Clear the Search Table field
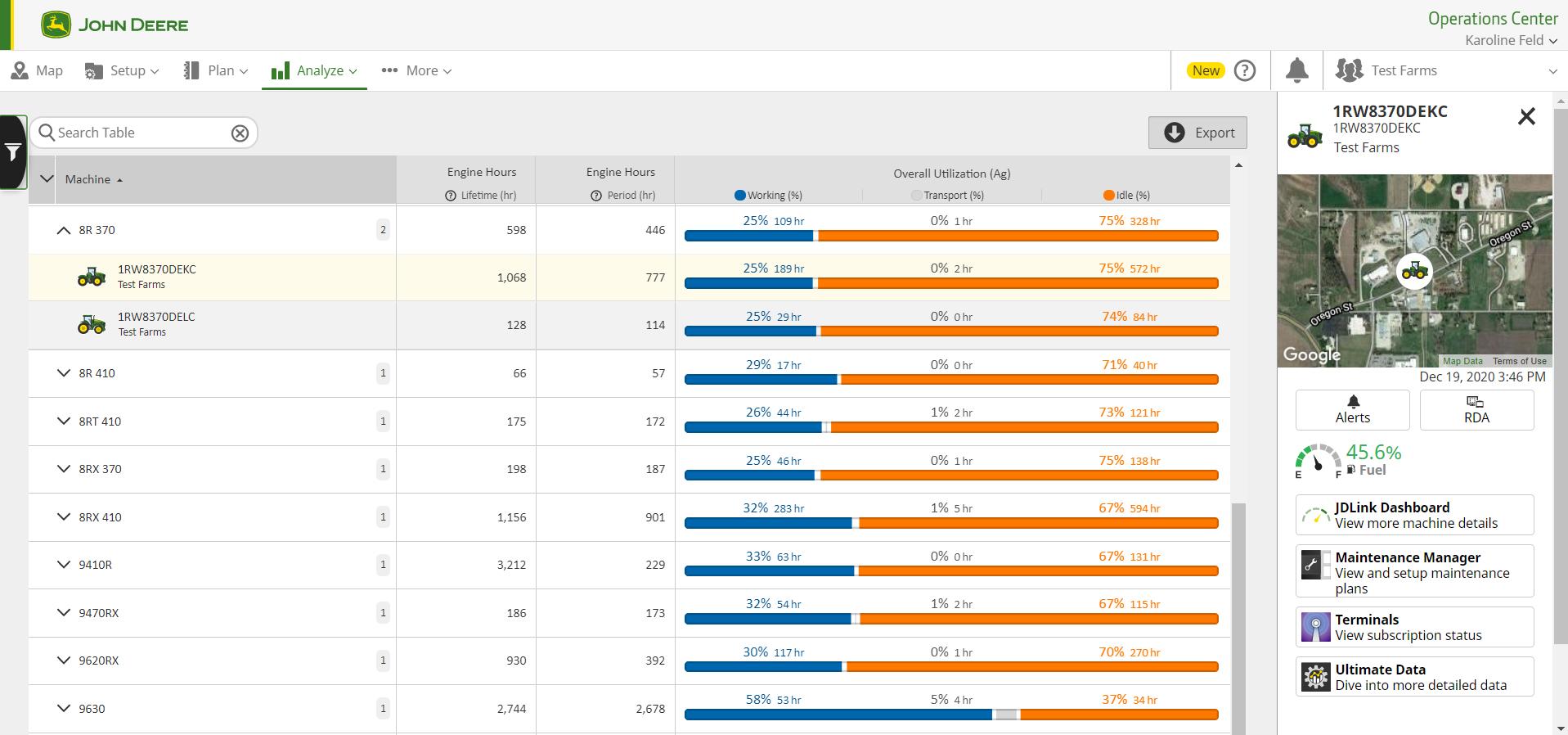 (240, 133)
